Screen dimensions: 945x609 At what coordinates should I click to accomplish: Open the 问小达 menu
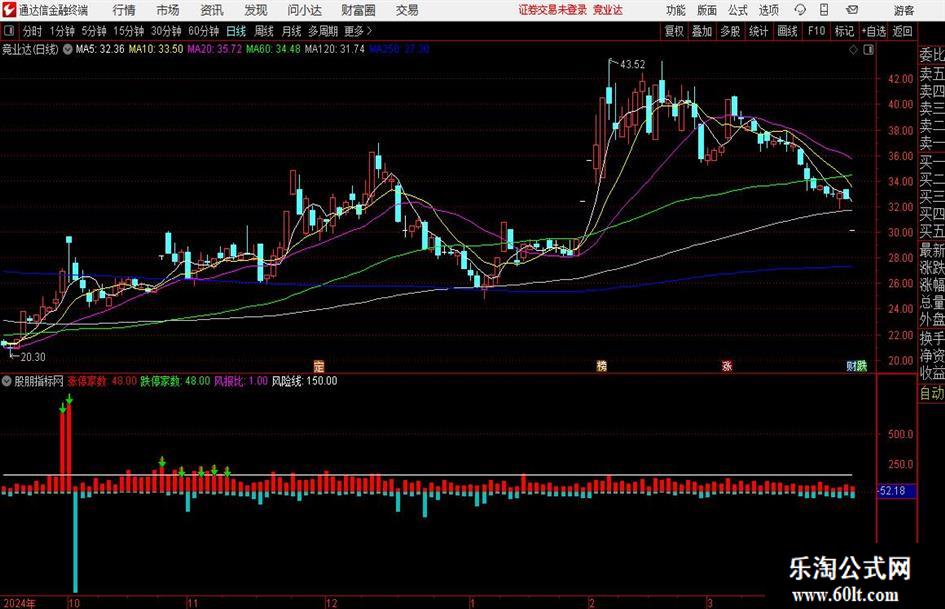click(x=304, y=10)
